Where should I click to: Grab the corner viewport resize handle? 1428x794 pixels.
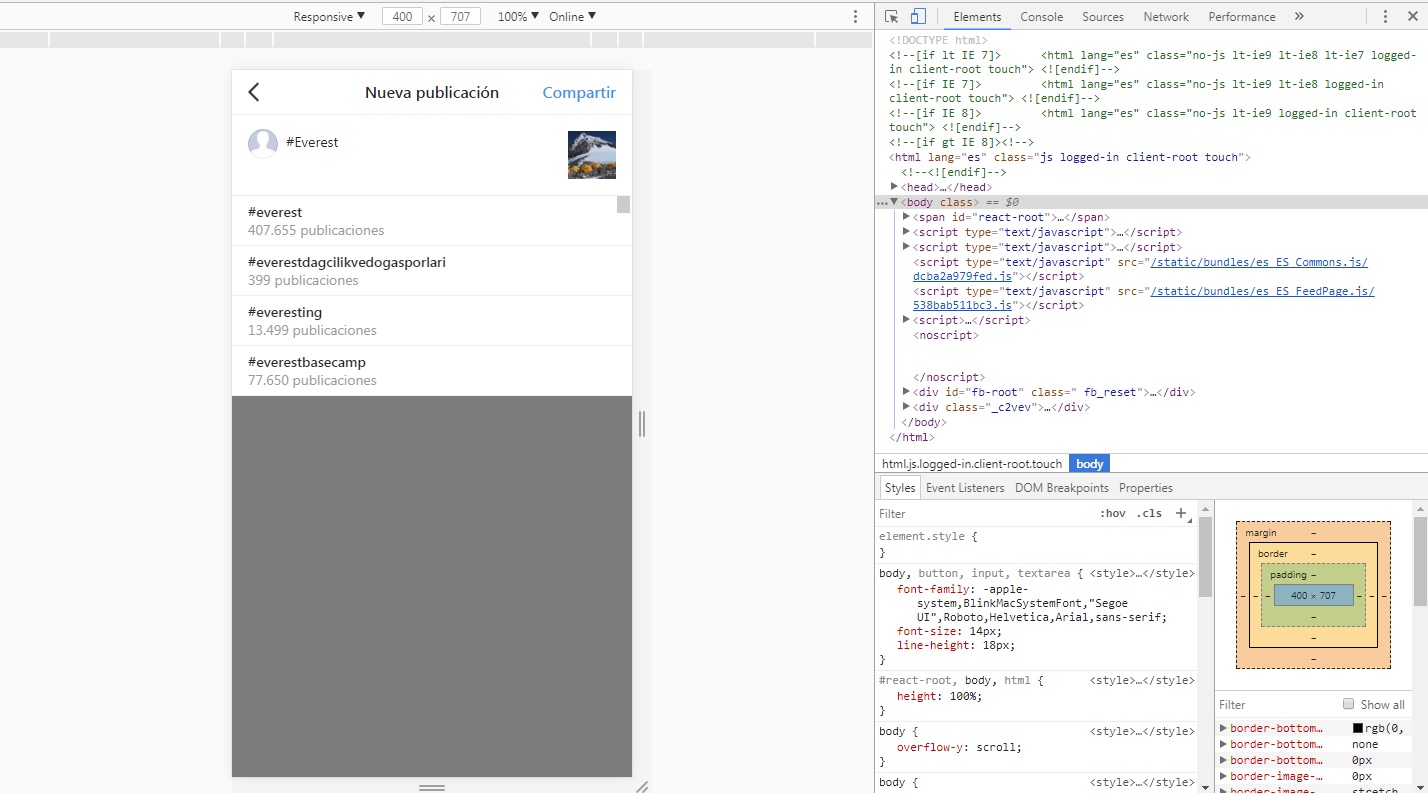(x=642, y=787)
